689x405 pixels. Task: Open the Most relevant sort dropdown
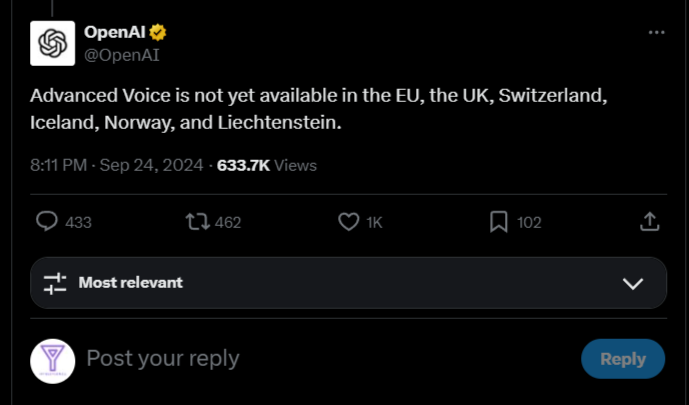click(x=348, y=283)
